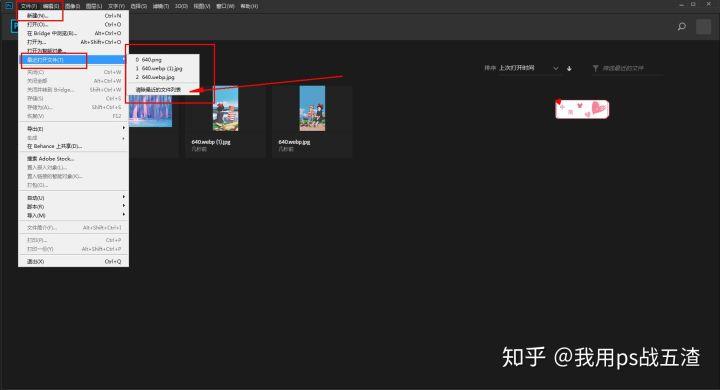Open recent file 1 640.webp (1).jpg from submenu
The height and width of the screenshot is (390, 720).
[164, 68]
